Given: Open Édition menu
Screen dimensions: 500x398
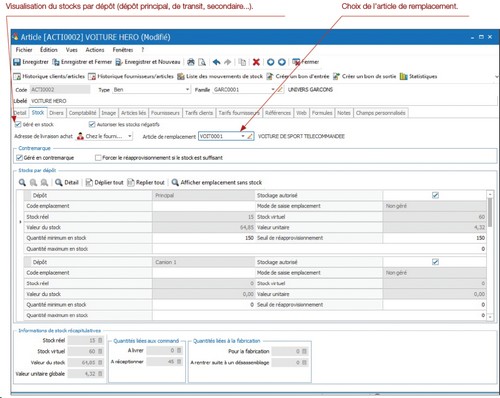Looking at the screenshot, I should coord(49,50).
